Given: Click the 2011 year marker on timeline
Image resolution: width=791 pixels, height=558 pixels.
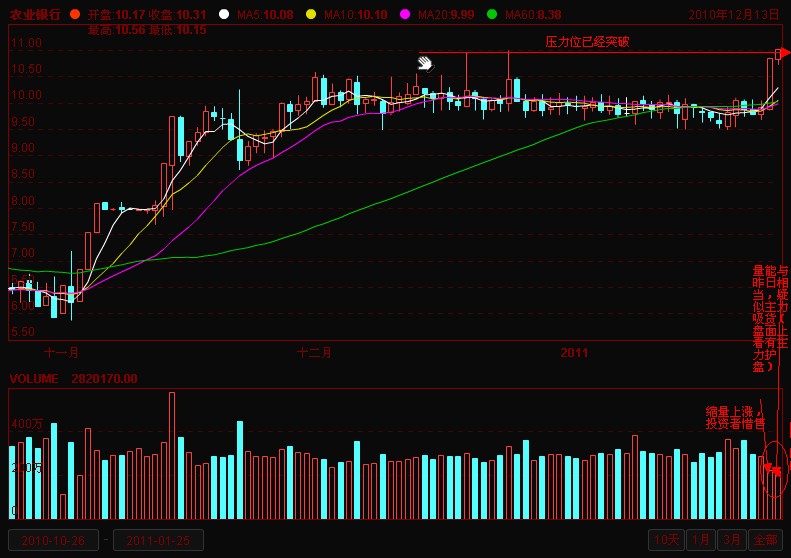Looking at the screenshot, I should [574, 352].
